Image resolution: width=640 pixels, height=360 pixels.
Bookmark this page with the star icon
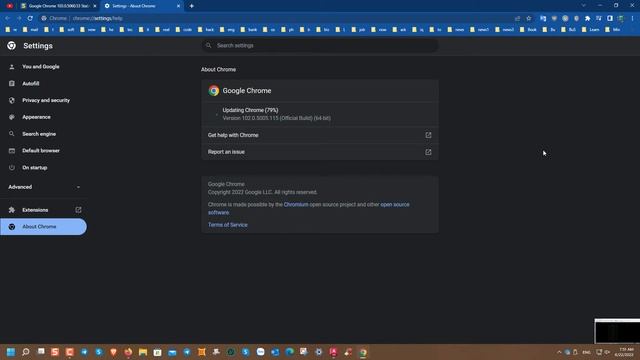[x=529, y=18]
